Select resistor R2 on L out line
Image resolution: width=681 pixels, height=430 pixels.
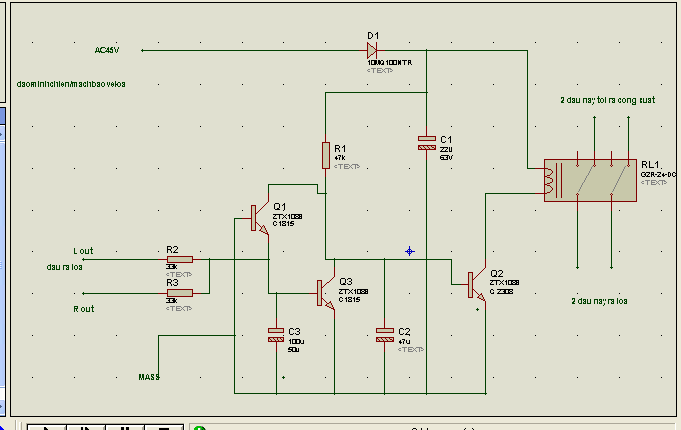tap(180, 259)
